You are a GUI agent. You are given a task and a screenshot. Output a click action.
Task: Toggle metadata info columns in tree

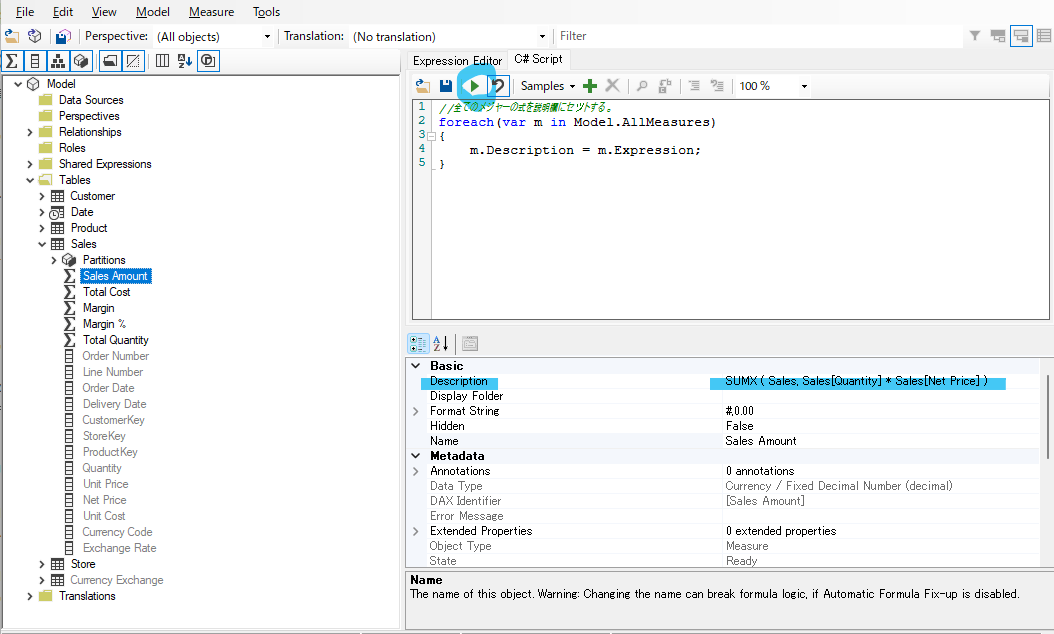click(x=162, y=61)
